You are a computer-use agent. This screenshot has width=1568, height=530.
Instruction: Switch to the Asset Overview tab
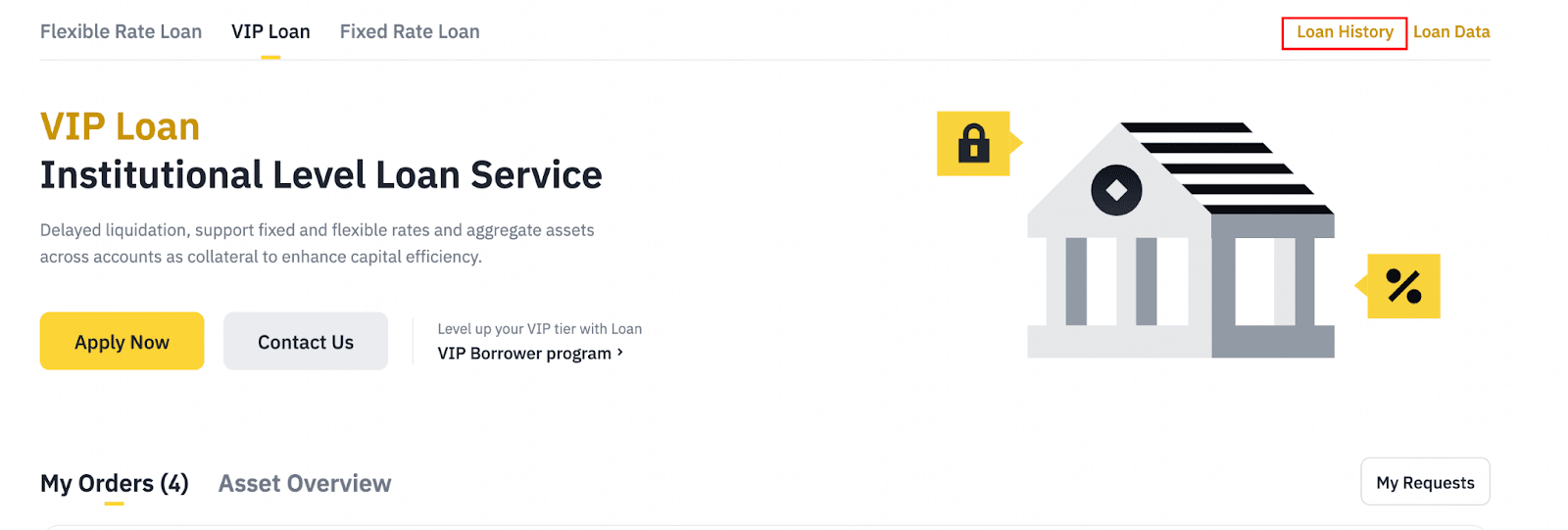[x=305, y=483]
